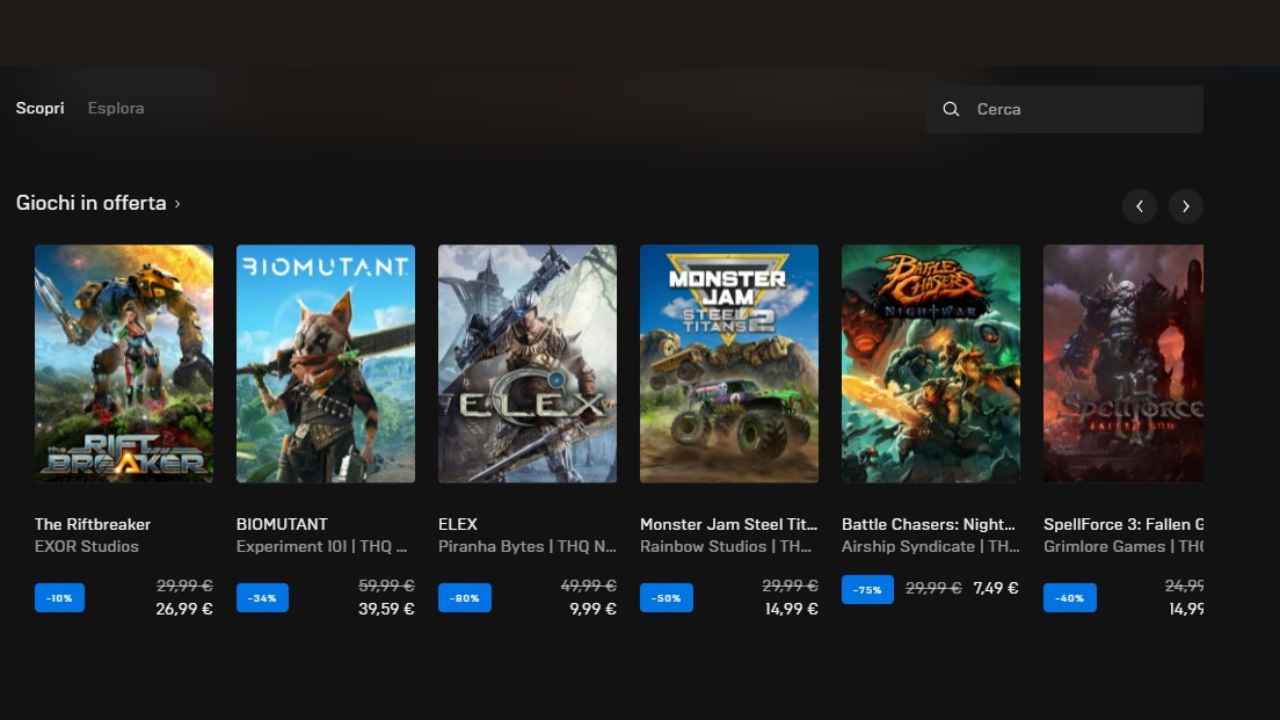Click the Riftbreaker -10% discount badge

[59, 598]
